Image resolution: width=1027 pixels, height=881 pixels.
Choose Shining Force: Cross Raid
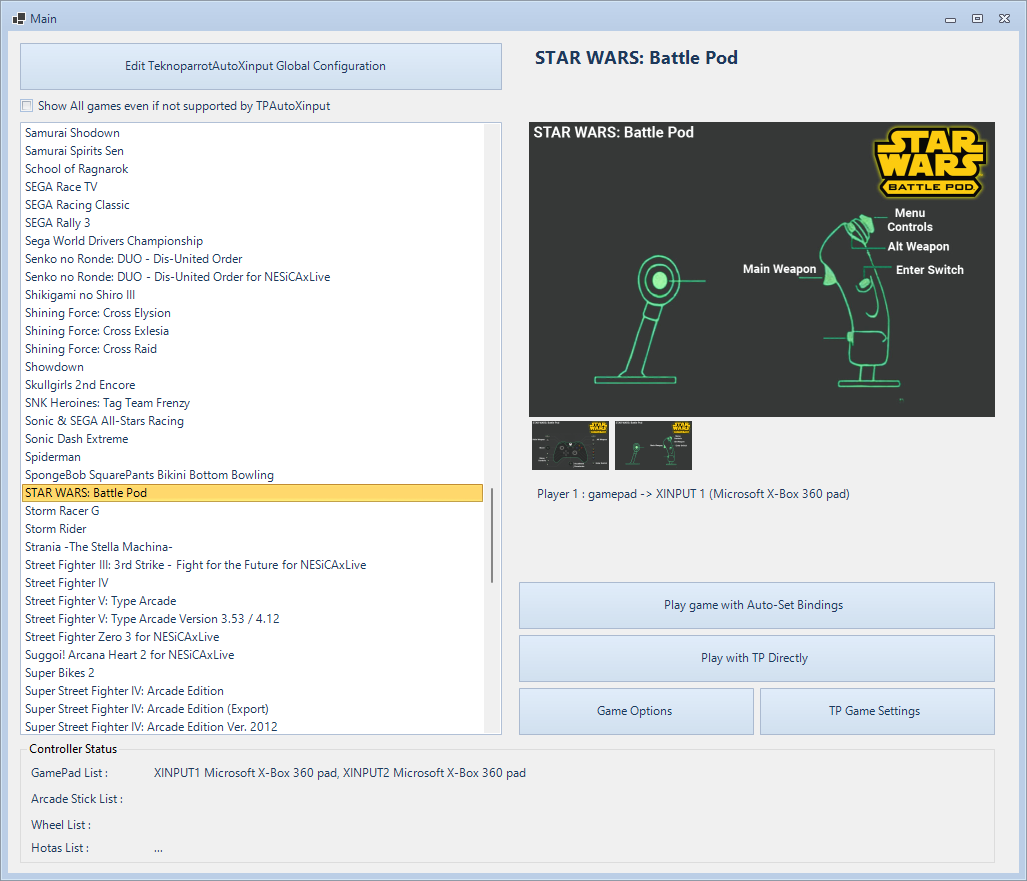point(252,349)
